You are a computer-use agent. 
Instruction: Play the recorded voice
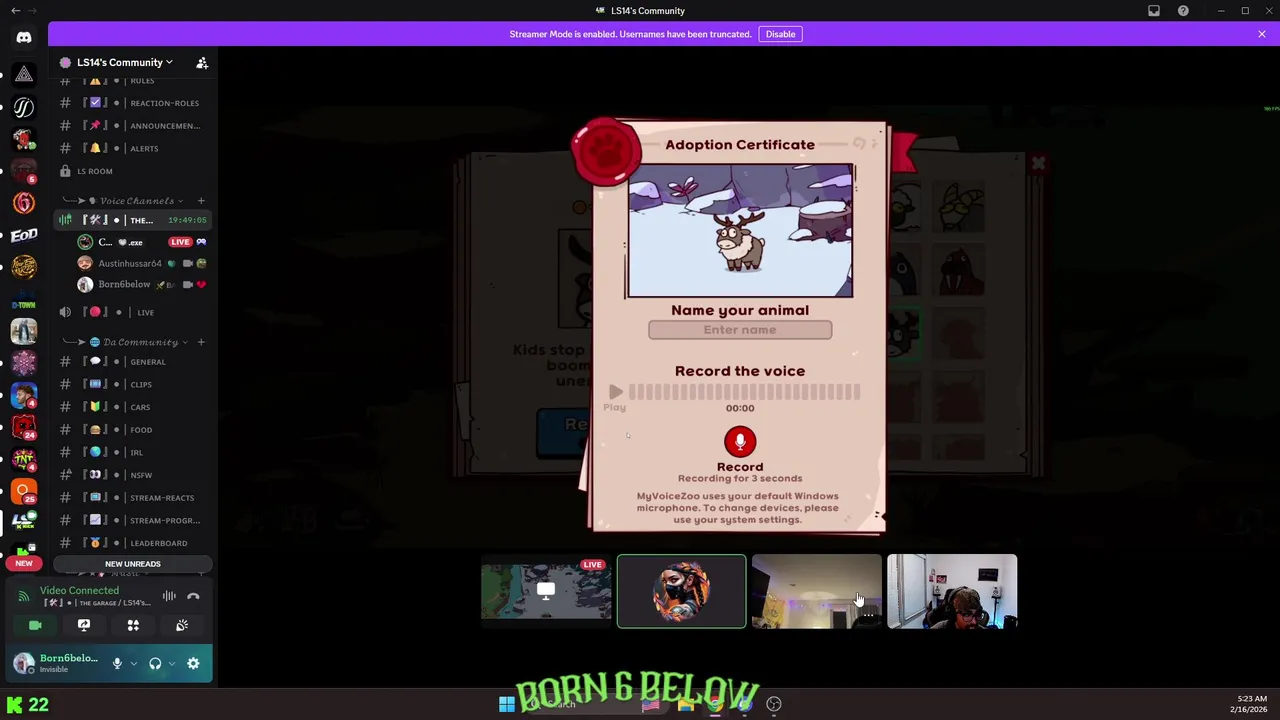(x=615, y=393)
